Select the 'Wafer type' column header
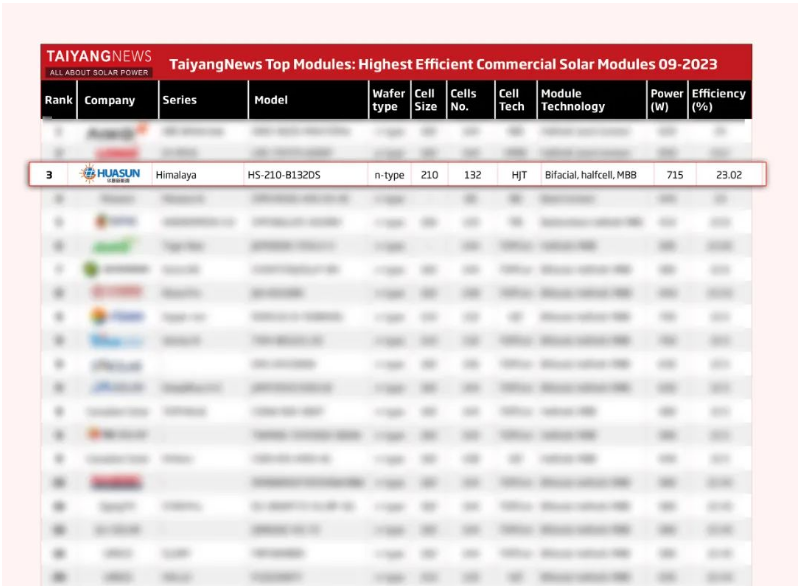 (388, 100)
